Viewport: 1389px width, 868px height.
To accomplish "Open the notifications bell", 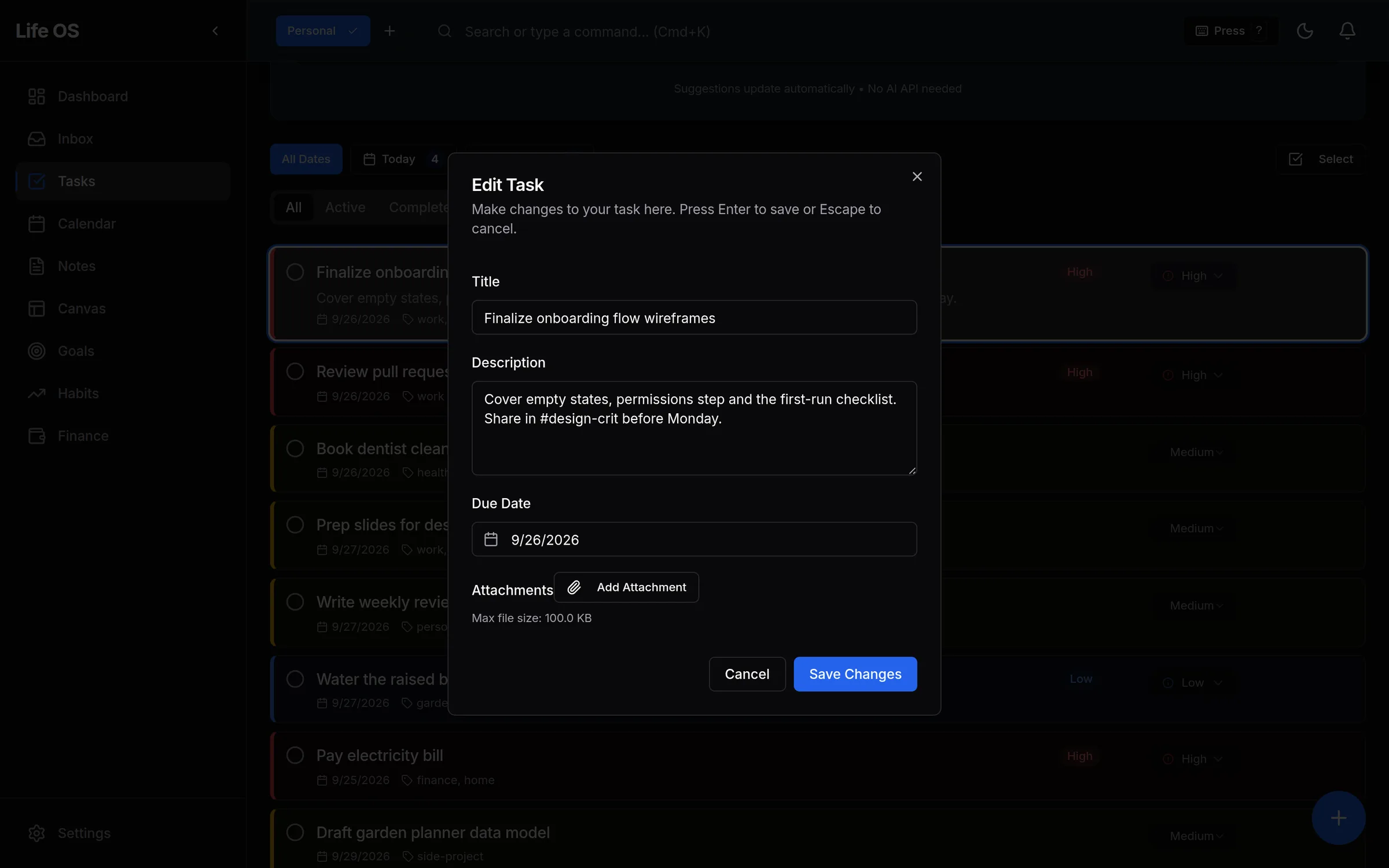I will [1347, 31].
